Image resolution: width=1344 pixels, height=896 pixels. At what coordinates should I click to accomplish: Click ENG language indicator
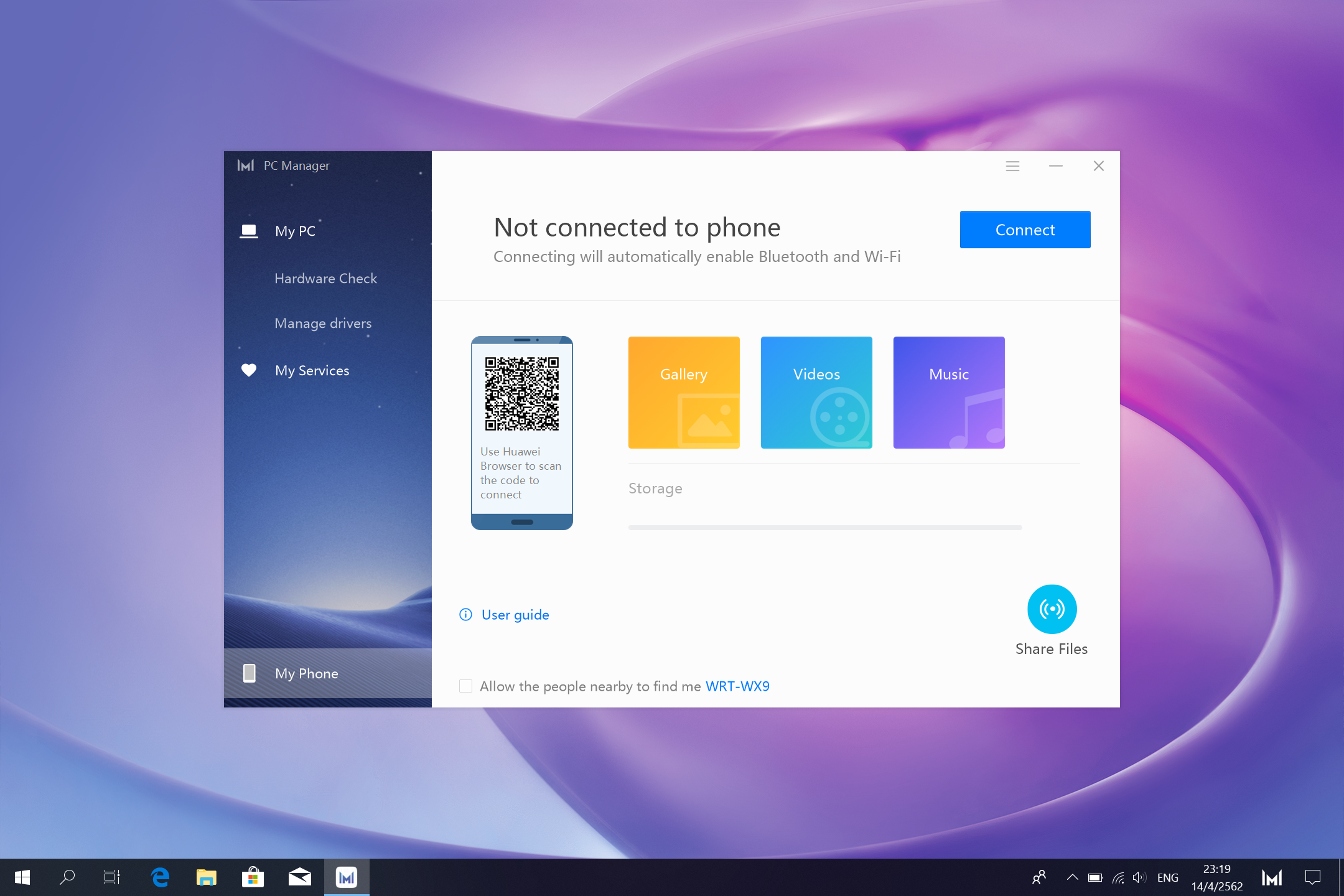pyautogui.click(x=1168, y=877)
